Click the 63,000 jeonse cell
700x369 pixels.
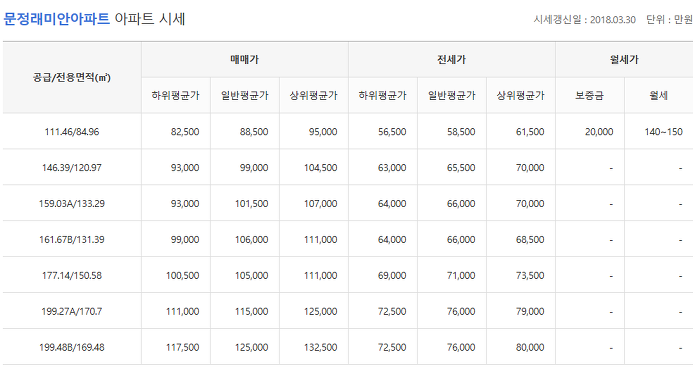click(x=392, y=168)
